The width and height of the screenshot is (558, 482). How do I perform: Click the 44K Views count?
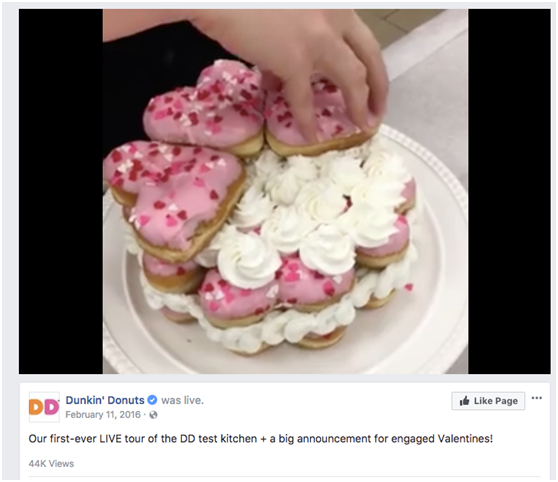[x=51, y=463]
